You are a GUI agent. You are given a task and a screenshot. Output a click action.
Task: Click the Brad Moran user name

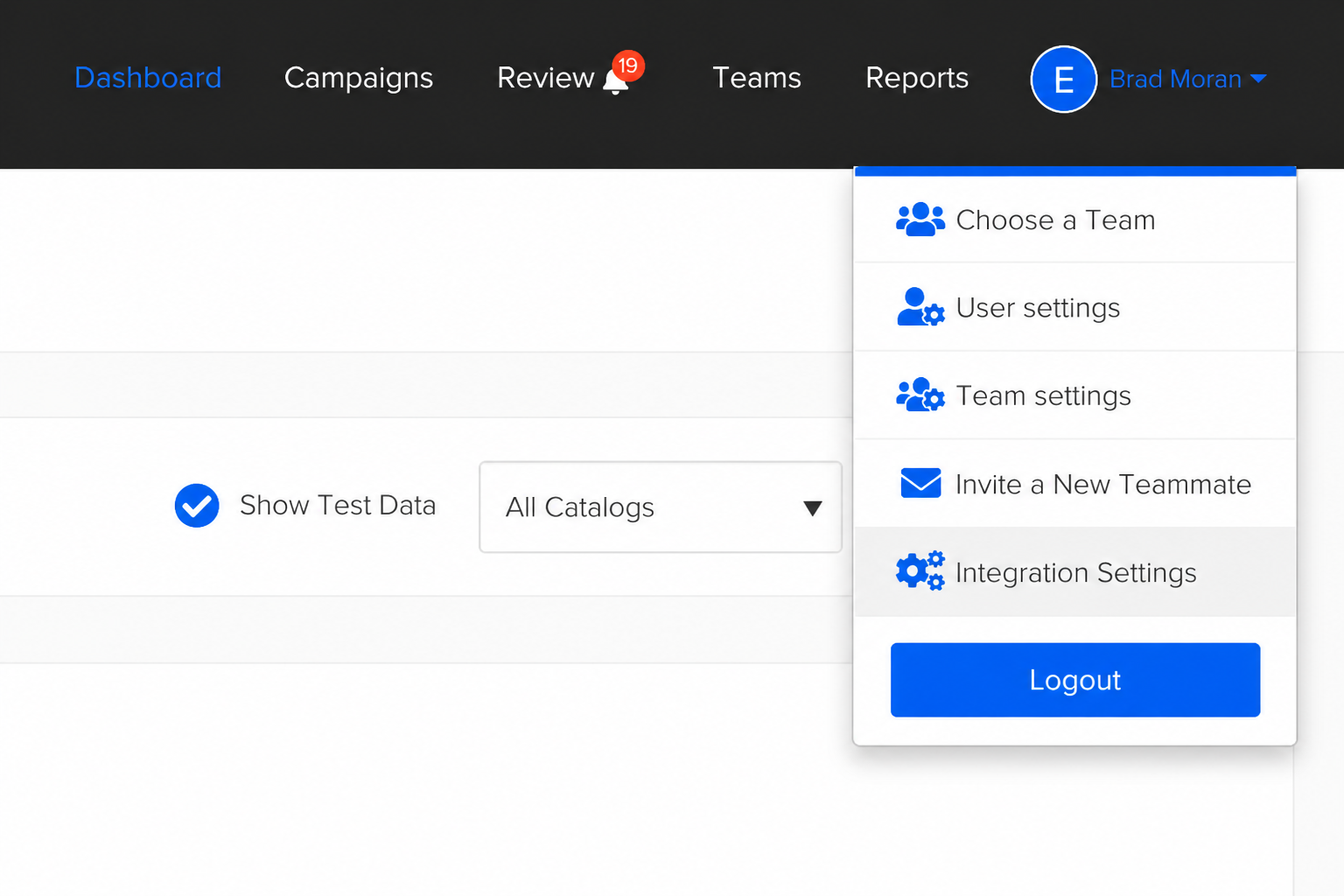1175,79
